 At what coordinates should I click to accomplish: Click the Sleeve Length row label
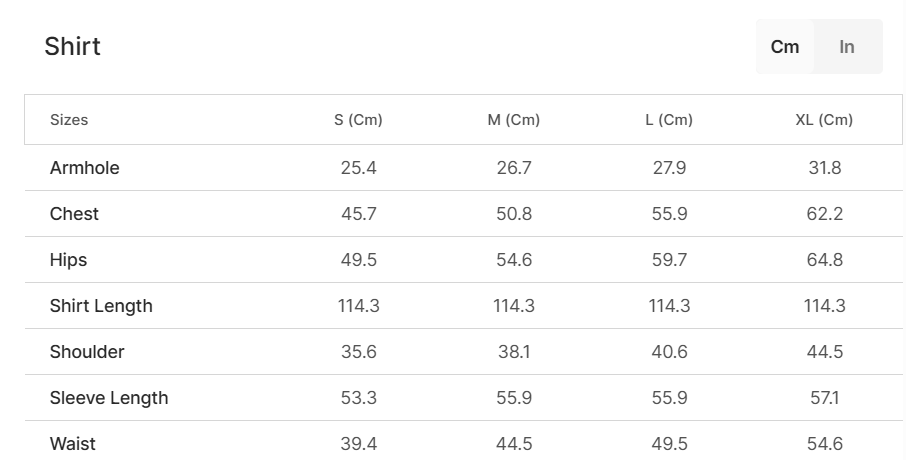pyautogui.click(x=109, y=398)
